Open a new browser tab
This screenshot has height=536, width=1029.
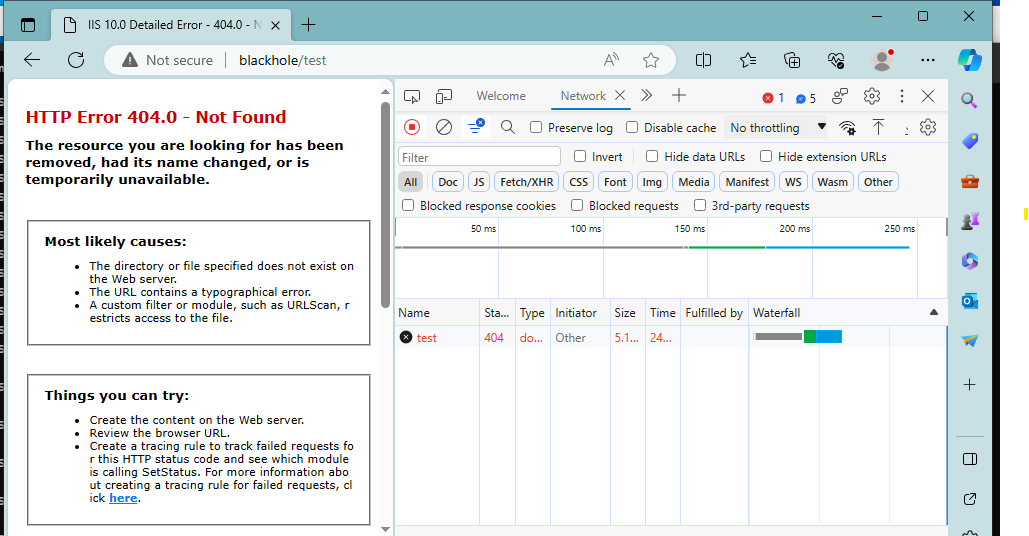click(x=308, y=25)
